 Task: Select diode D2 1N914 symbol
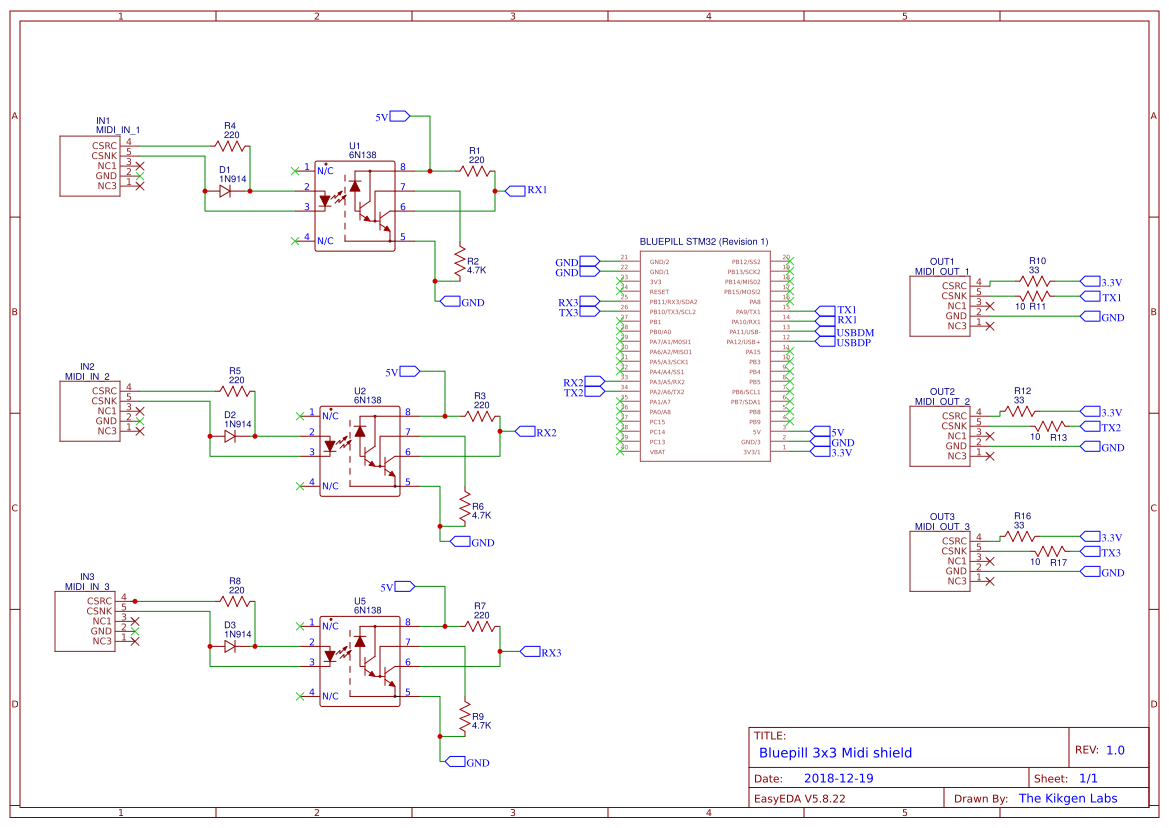click(x=230, y=436)
